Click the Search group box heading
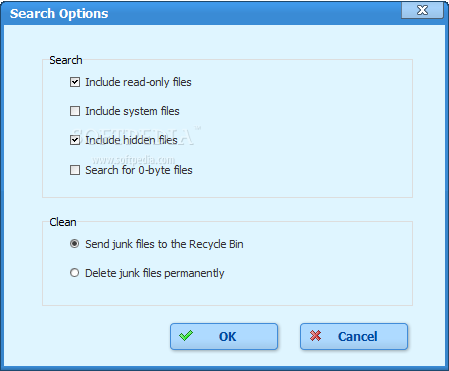449x371 pixels. point(66,60)
